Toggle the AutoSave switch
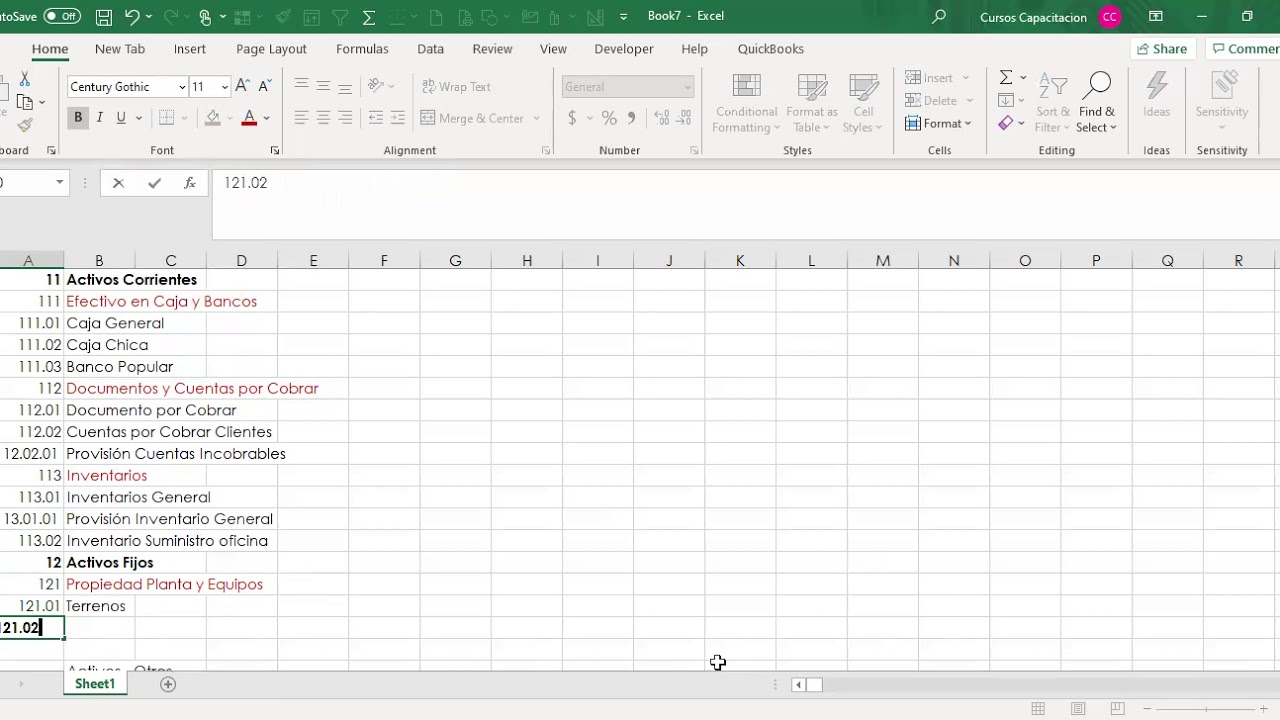The width and height of the screenshot is (1280, 720). click(x=62, y=16)
